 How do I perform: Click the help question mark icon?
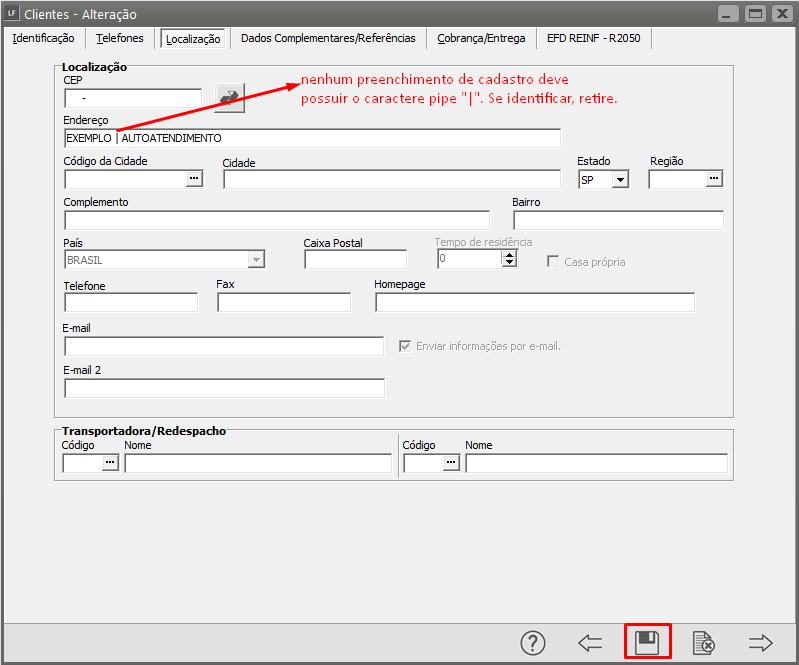[533, 643]
